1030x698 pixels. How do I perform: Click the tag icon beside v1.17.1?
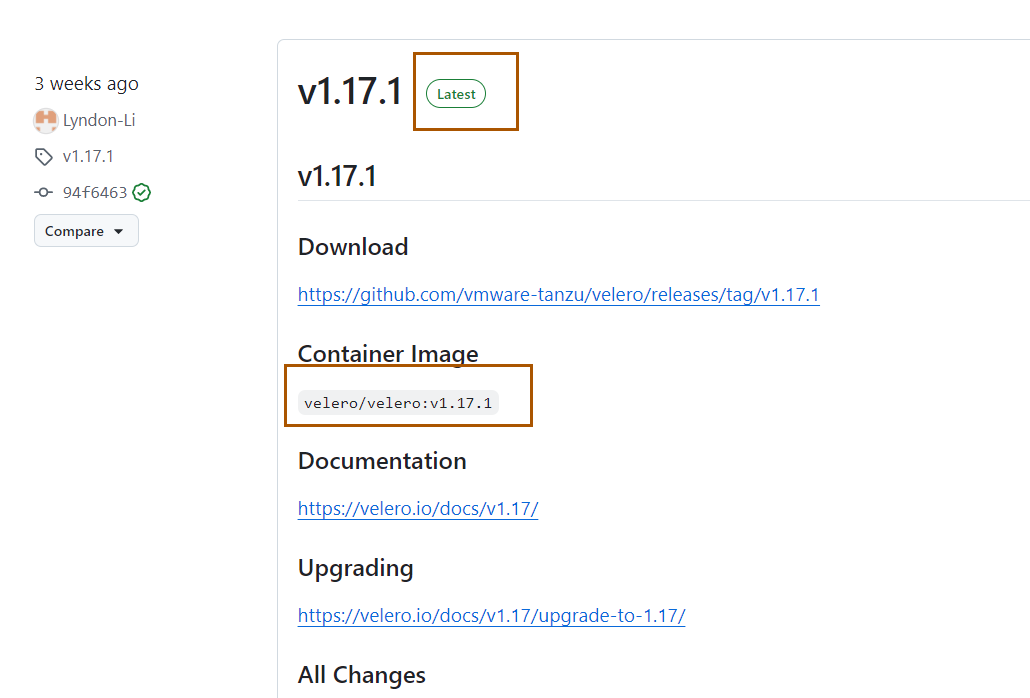[44, 156]
